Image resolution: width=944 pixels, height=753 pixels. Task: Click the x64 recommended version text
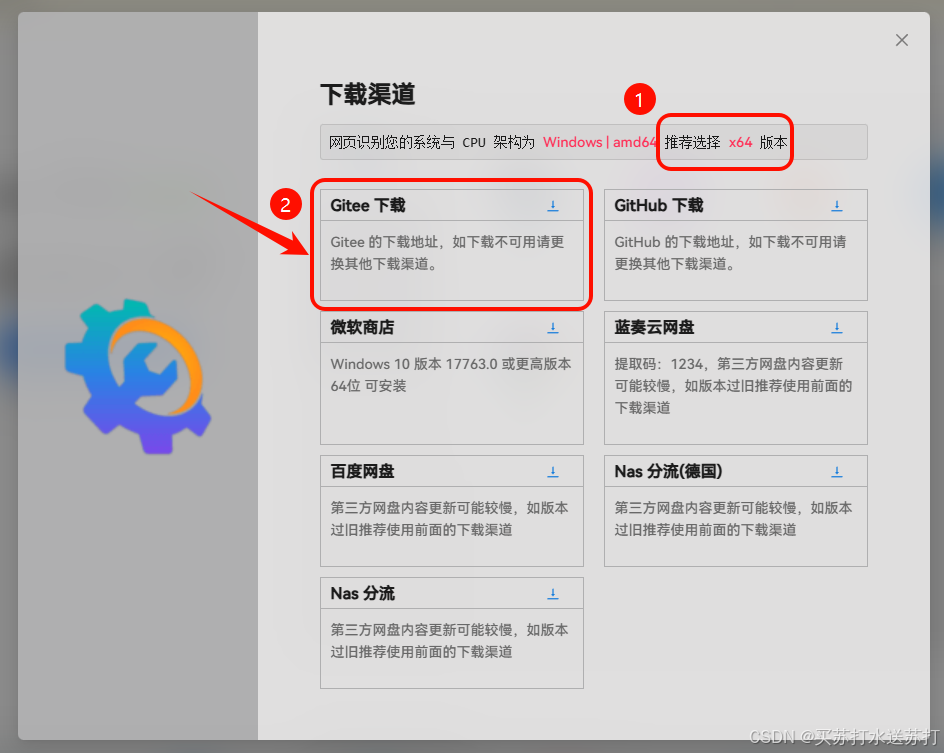tap(741, 143)
